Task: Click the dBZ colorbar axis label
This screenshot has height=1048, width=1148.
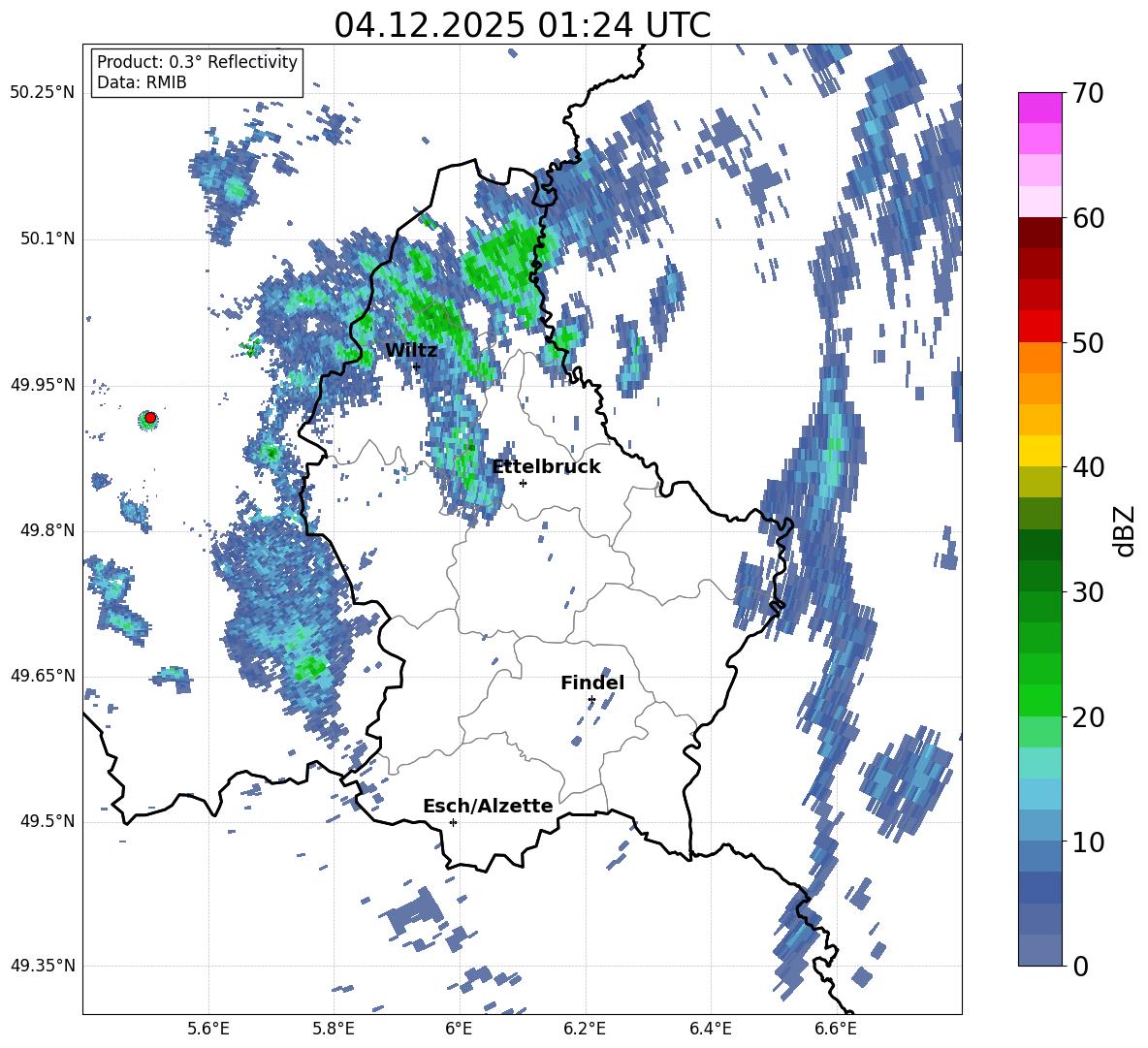Action: coord(1126,530)
